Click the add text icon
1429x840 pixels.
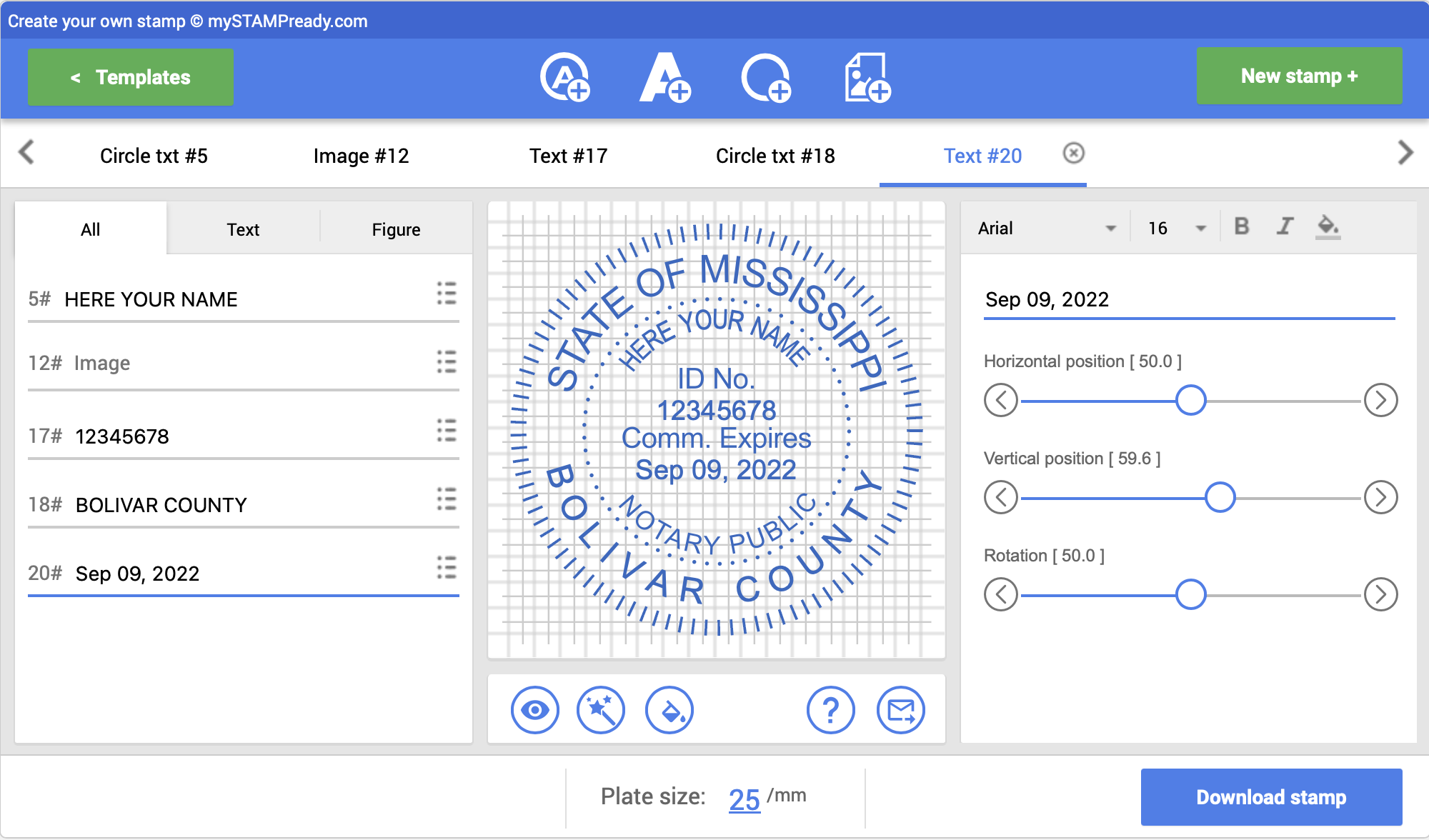click(664, 77)
